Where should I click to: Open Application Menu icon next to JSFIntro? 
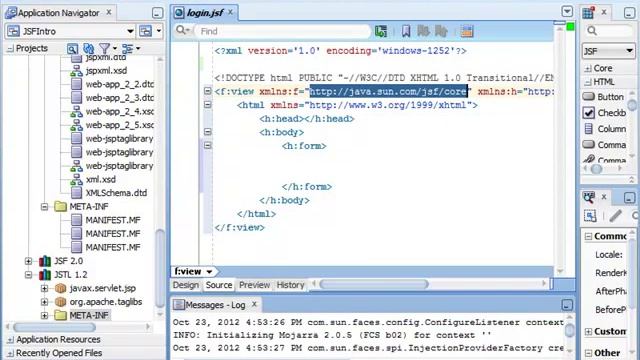(146, 31)
